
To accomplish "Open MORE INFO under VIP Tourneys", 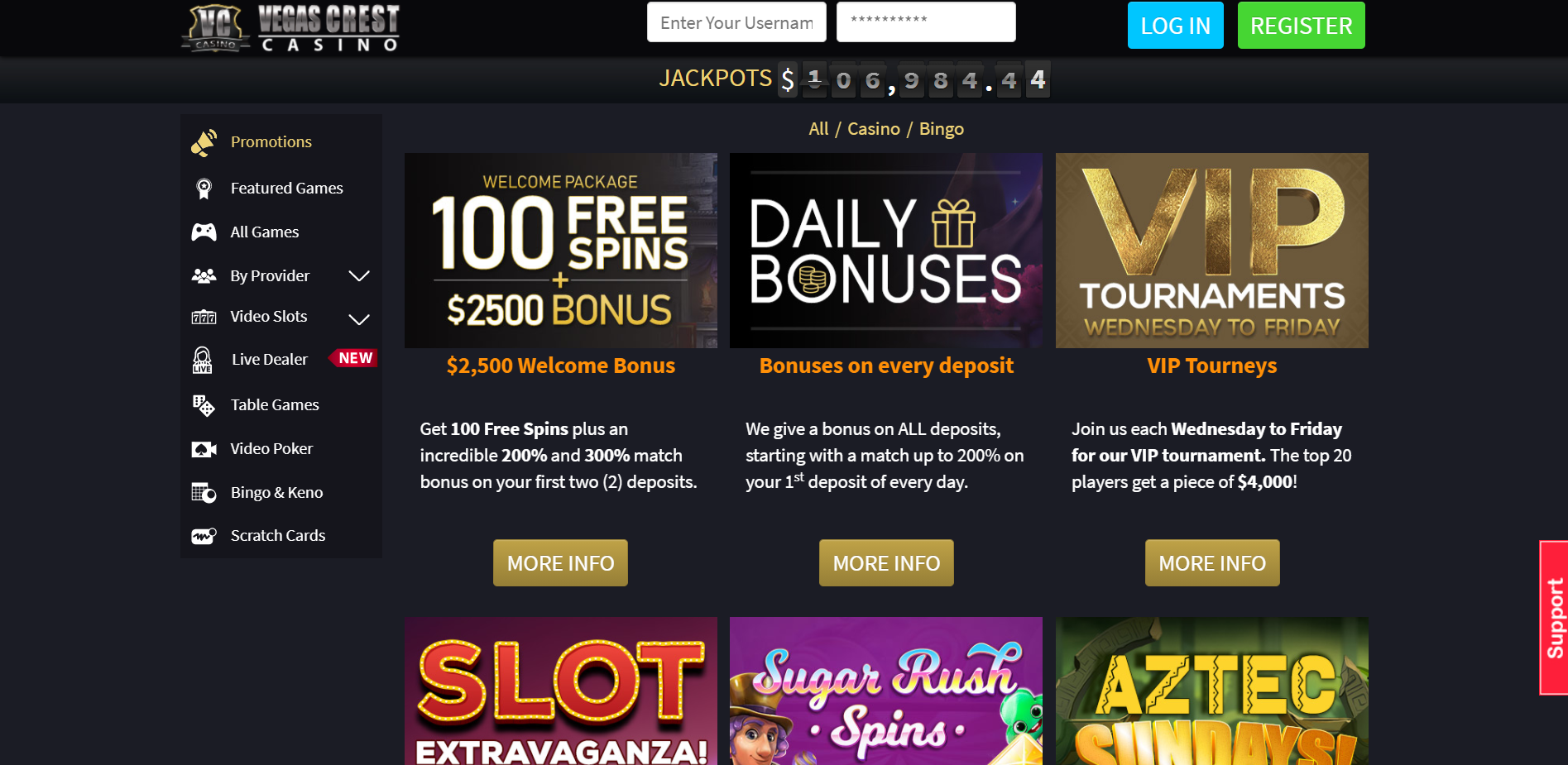I will 1212,563.
